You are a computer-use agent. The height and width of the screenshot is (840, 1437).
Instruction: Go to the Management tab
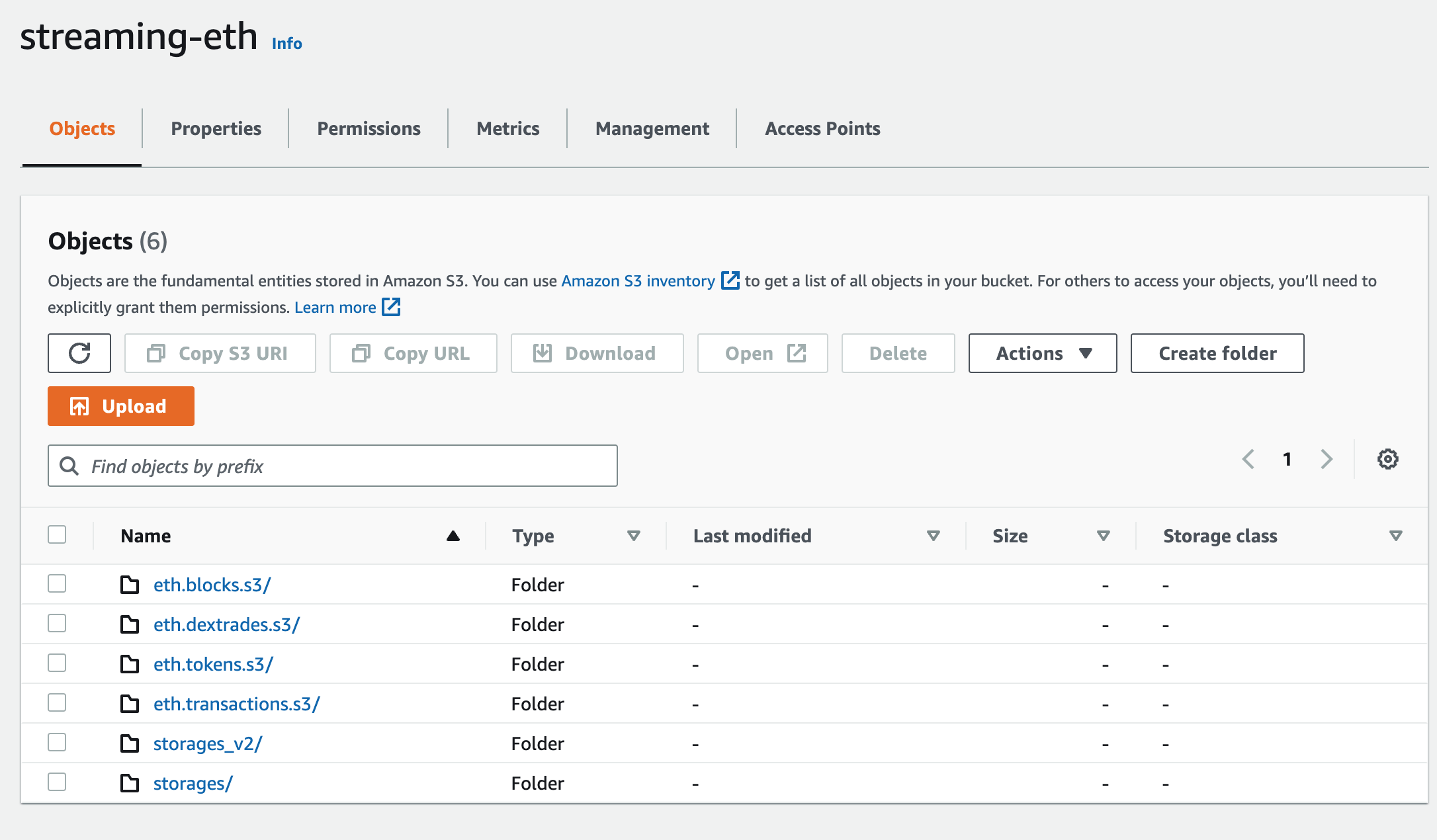pyautogui.click(x=652, y=128)
